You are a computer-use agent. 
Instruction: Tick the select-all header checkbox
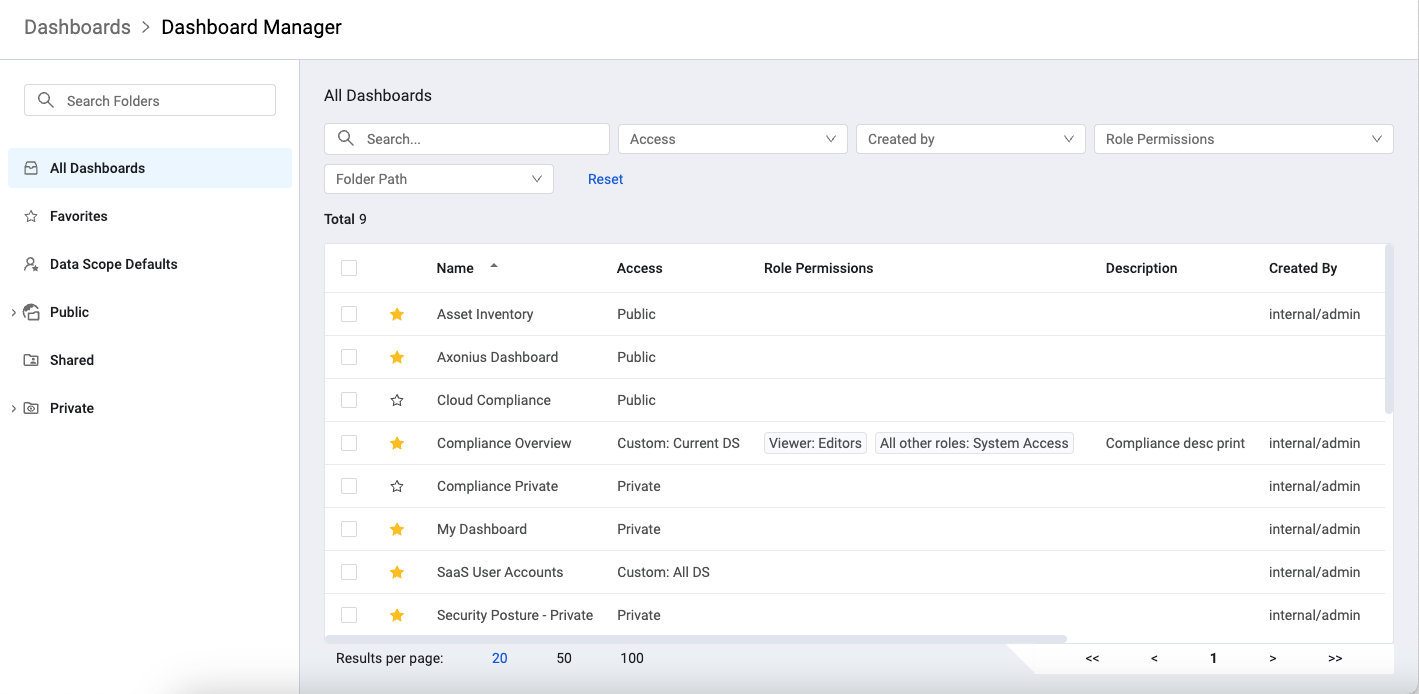tap(349, 268)
